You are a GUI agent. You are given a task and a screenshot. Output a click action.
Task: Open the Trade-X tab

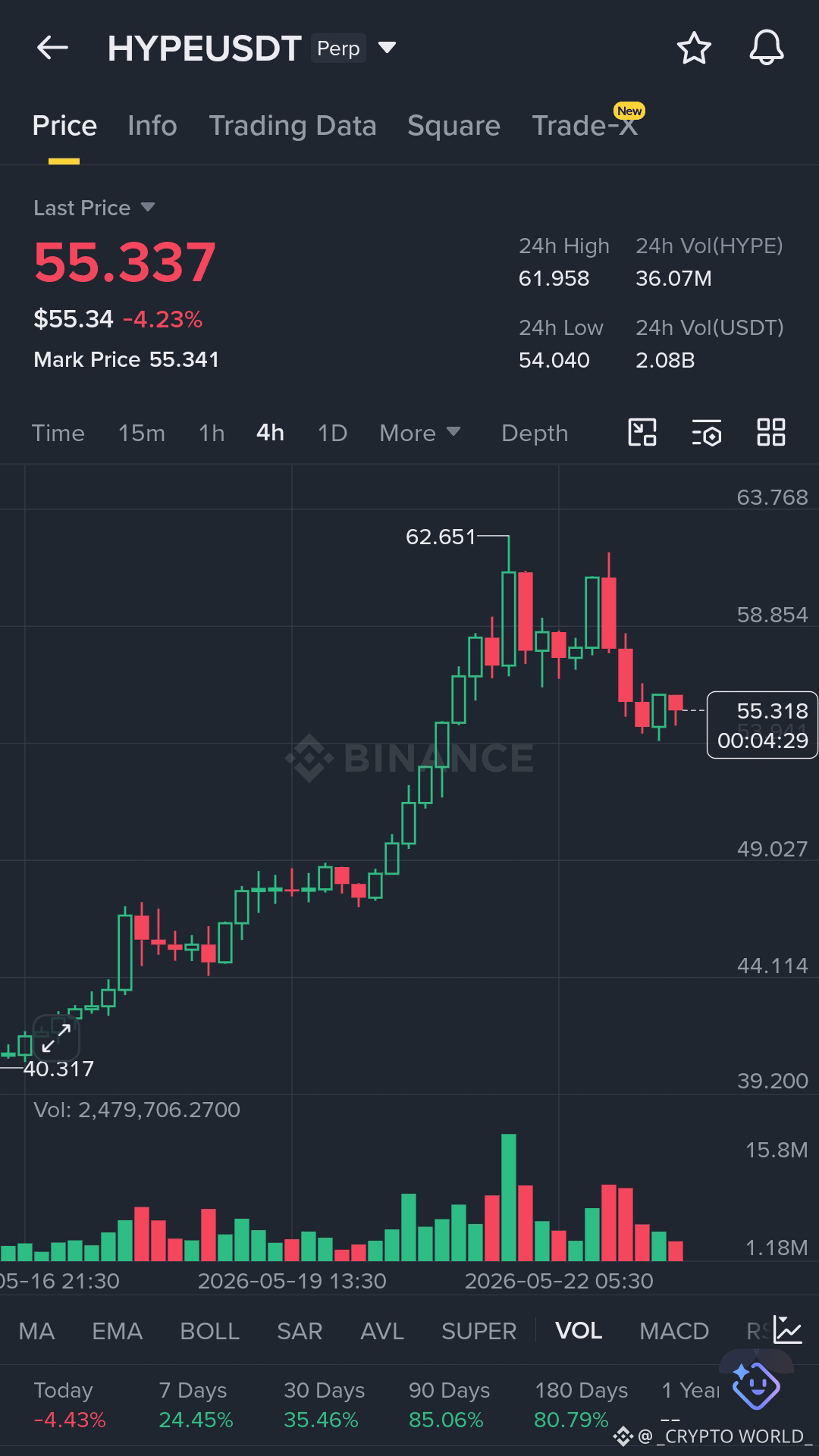[585, 126]
